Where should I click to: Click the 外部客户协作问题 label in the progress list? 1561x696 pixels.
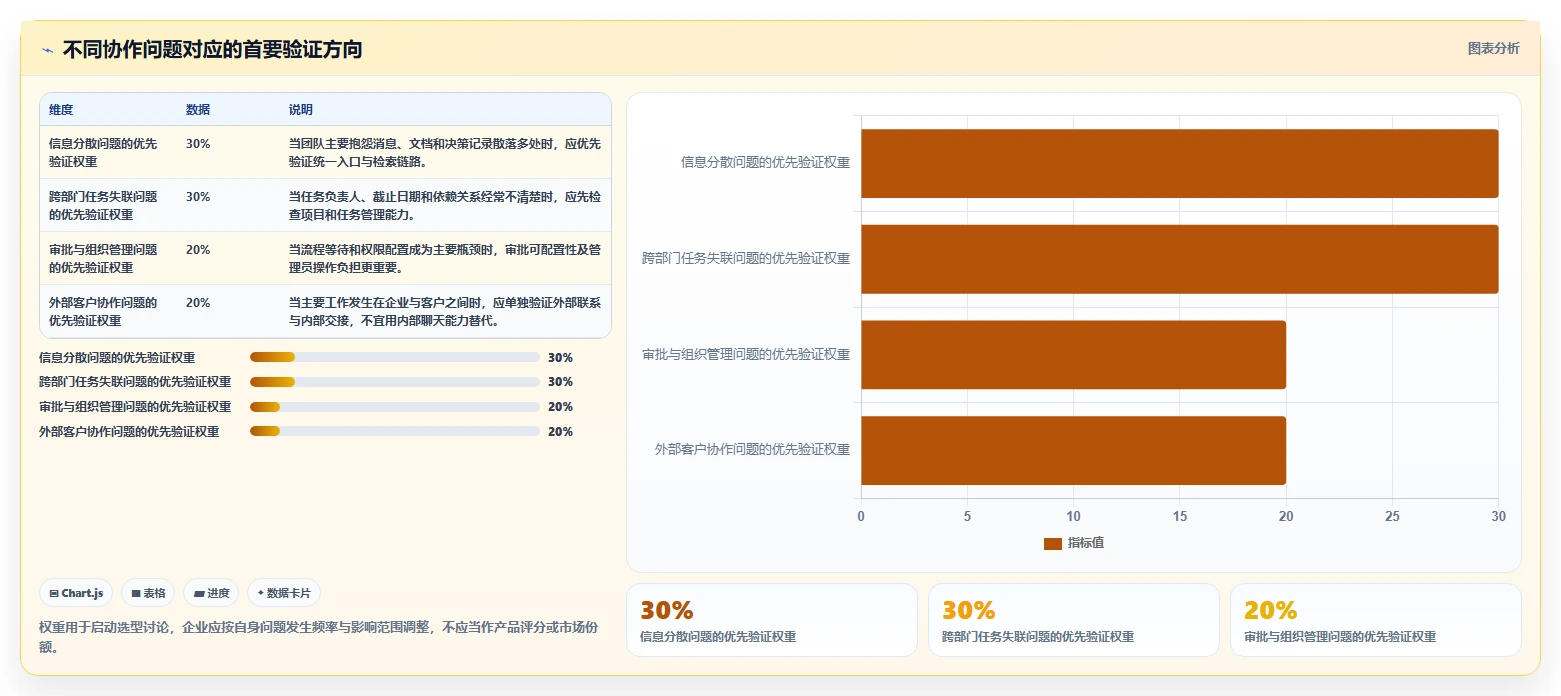point(129,432)
